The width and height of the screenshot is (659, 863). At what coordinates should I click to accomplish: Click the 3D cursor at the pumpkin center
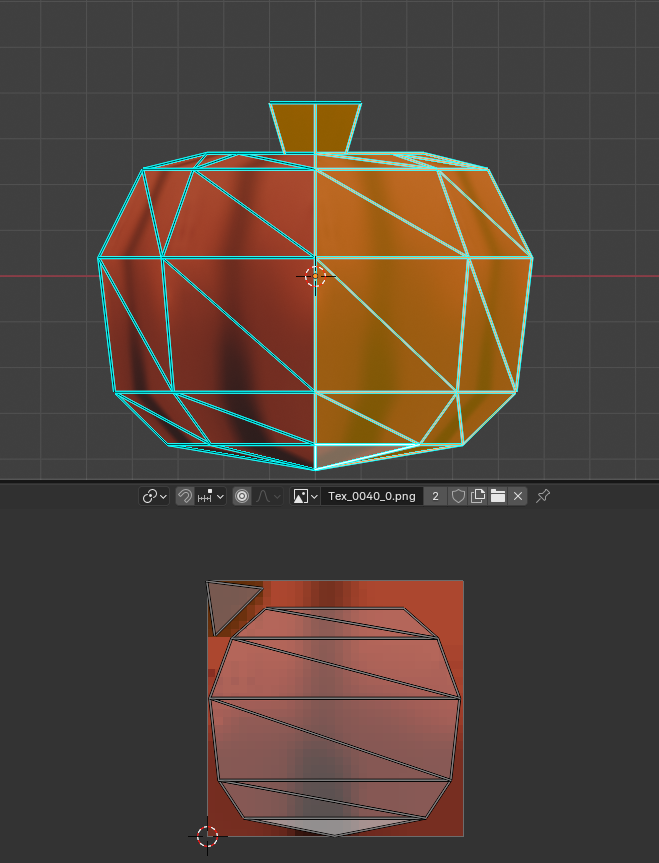click(x=315, y=276)
